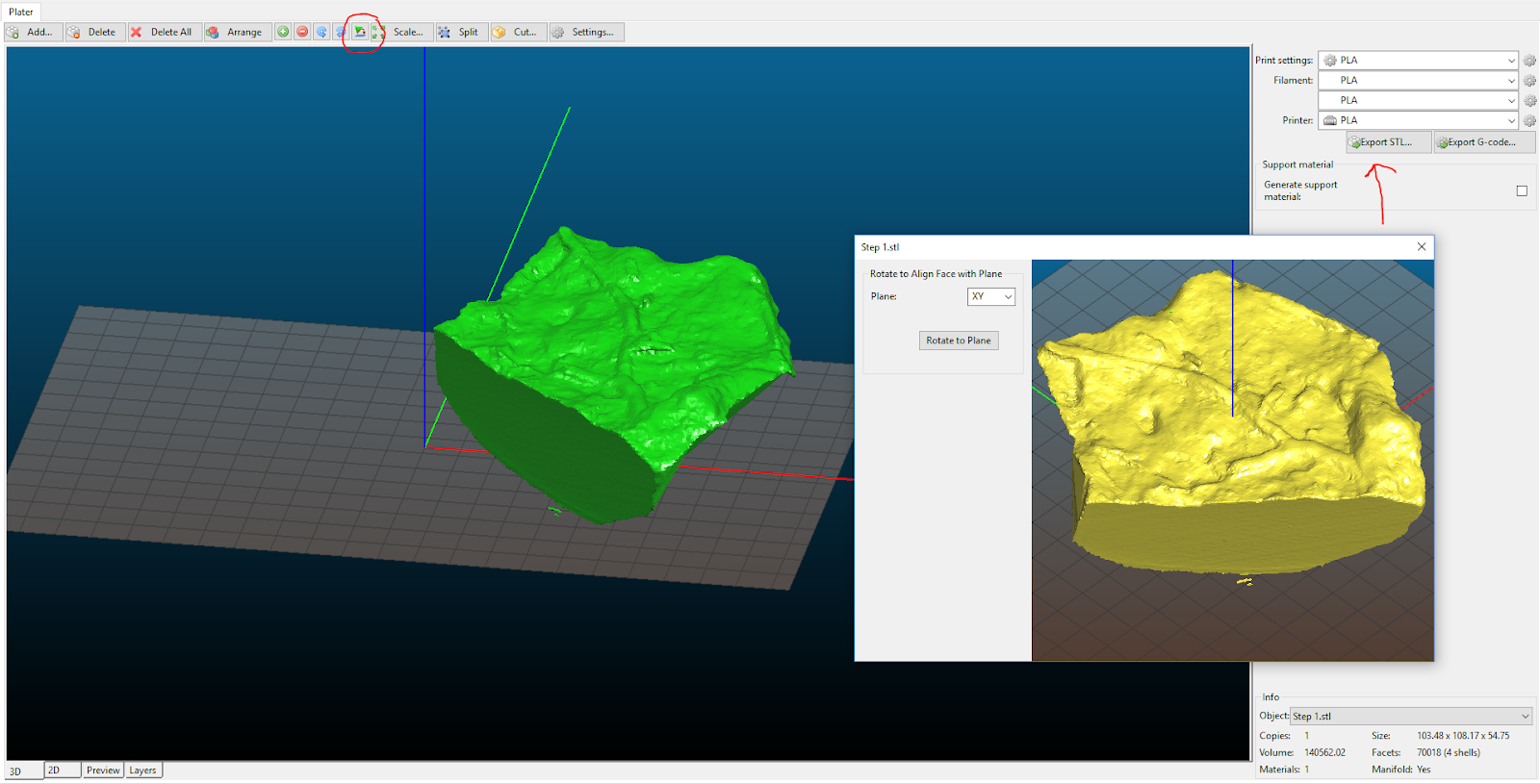Viewport: 1540px width, 784px height.
Task: Click the Export G-code button
Action: (1484, 142)
